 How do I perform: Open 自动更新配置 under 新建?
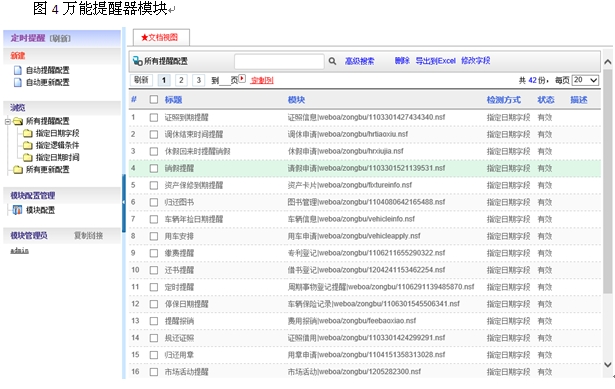[x=47, y=82]
